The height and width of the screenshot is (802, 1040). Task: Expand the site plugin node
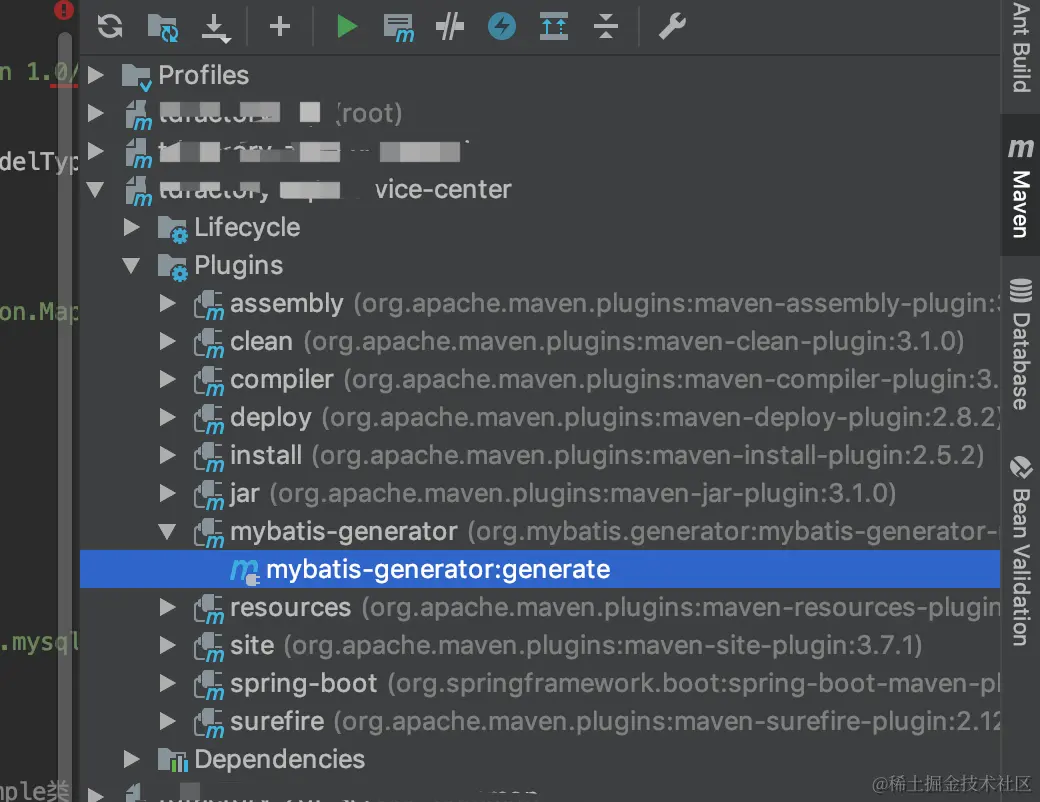(x=168, y=645)
